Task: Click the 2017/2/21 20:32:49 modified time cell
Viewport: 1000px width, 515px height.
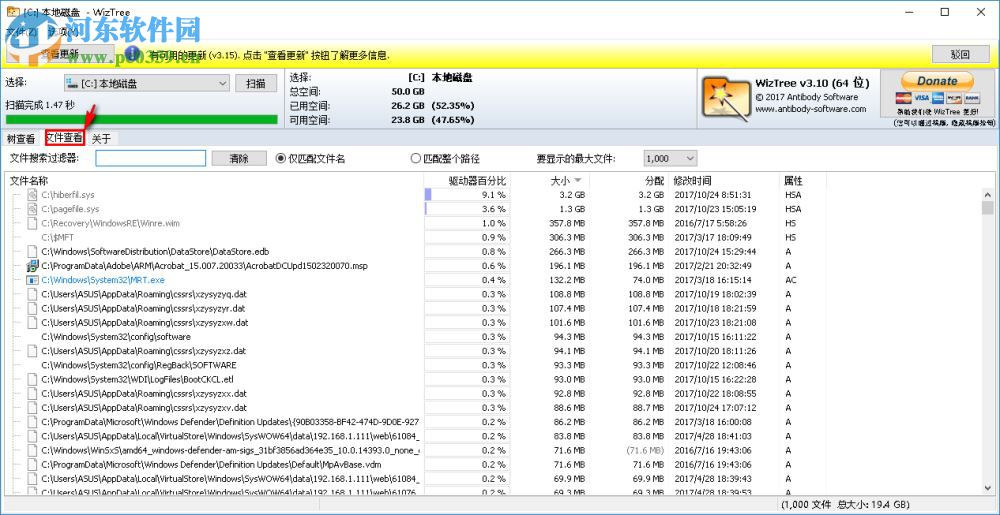Action: pyautogui.click(x=713, y=266)
